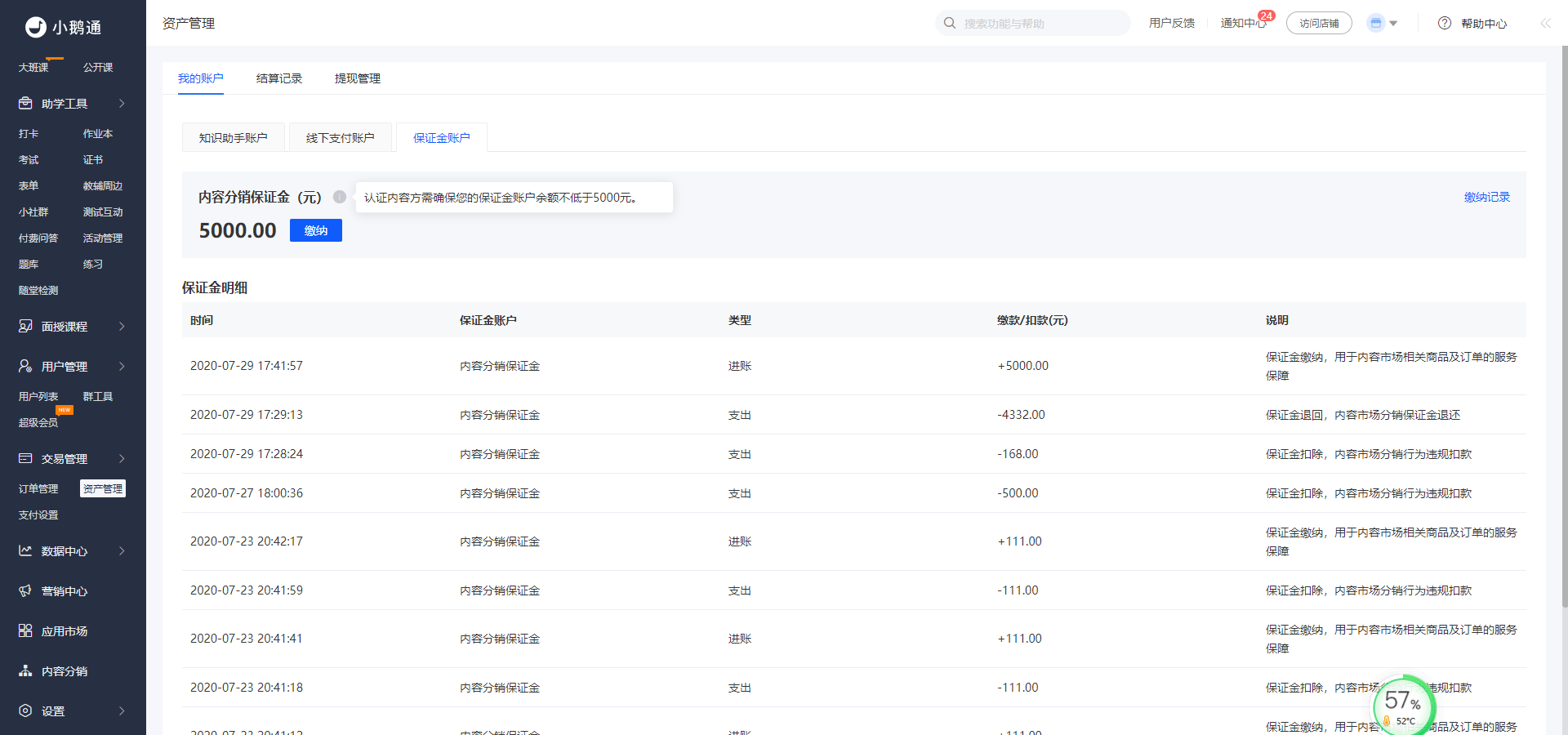Open 大班课 in sidebar
The height and width of the screenshot is (735, 1568).
33,67
